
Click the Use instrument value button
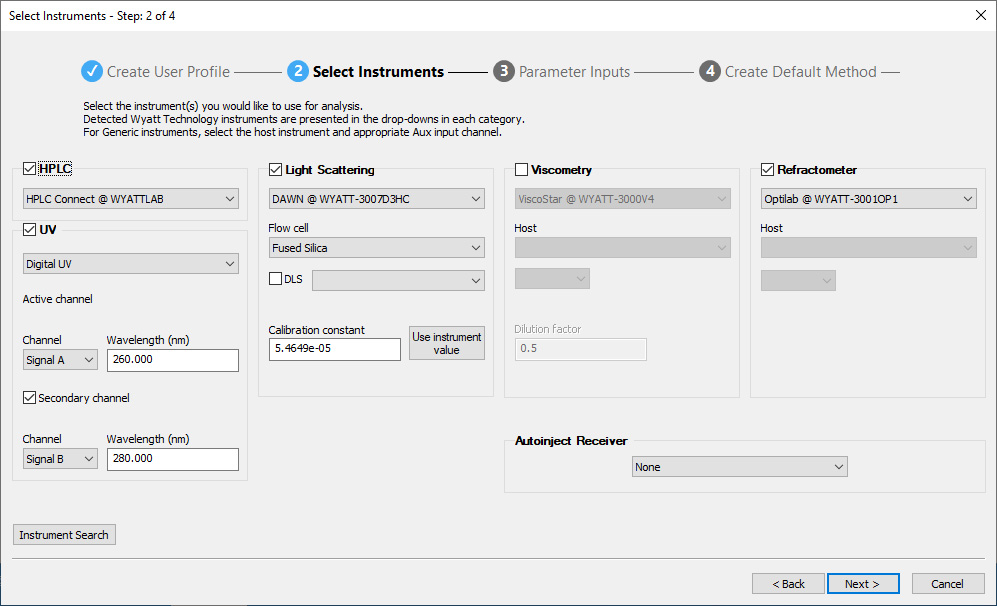point(447,344)
